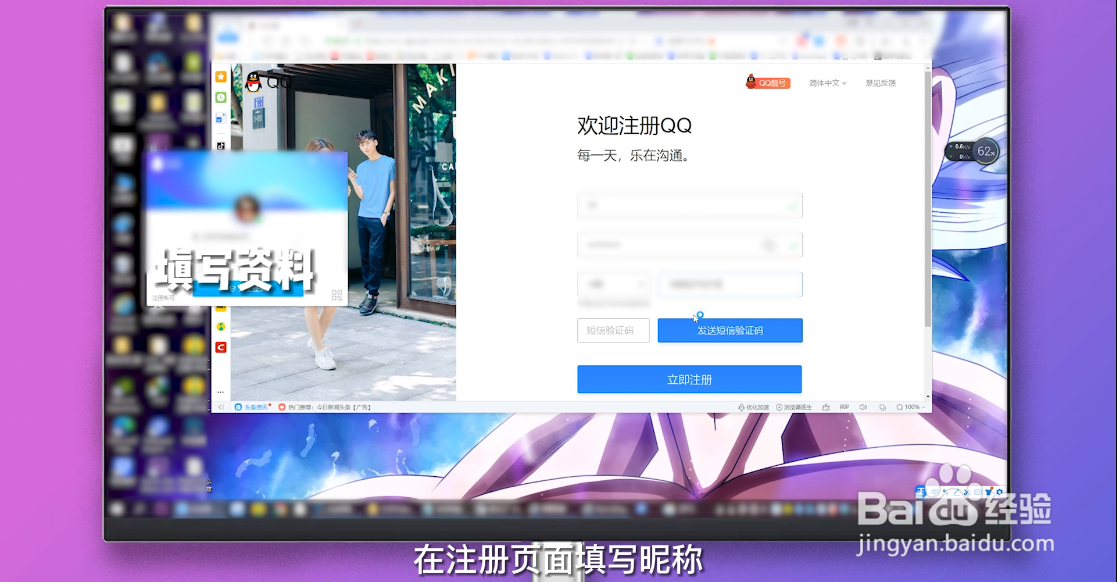Open the TikTok sidebar shortcut

click(221, 146)
